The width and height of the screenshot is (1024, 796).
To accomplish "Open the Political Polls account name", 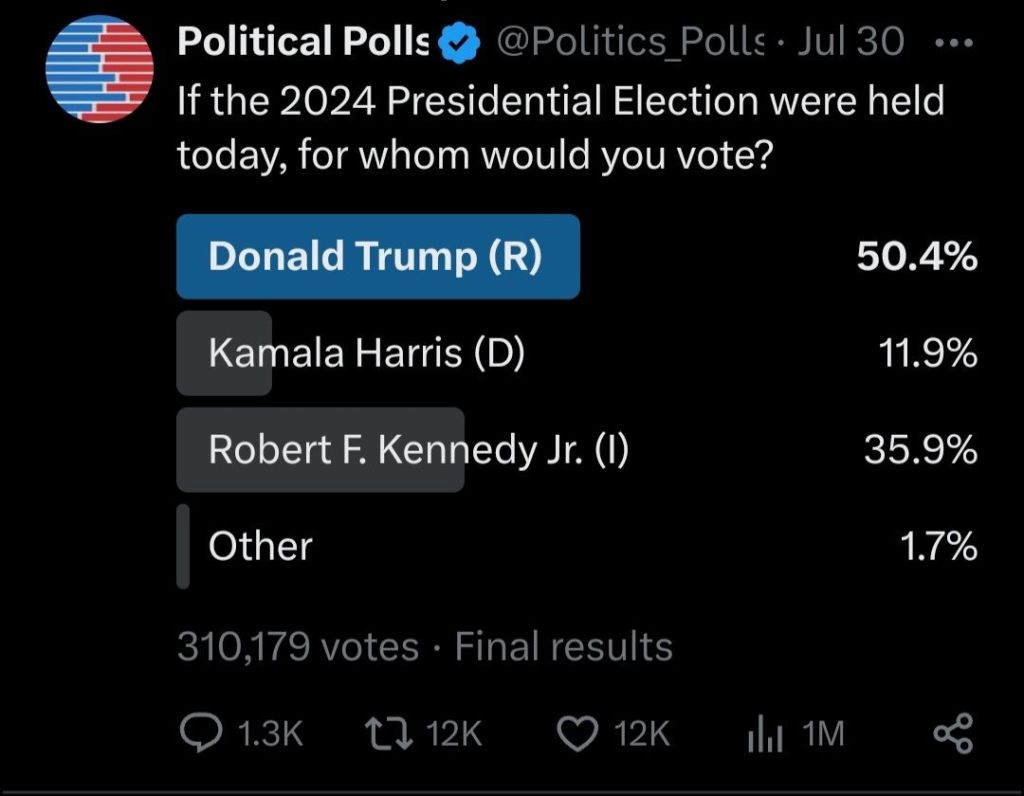I will point(303,42).
